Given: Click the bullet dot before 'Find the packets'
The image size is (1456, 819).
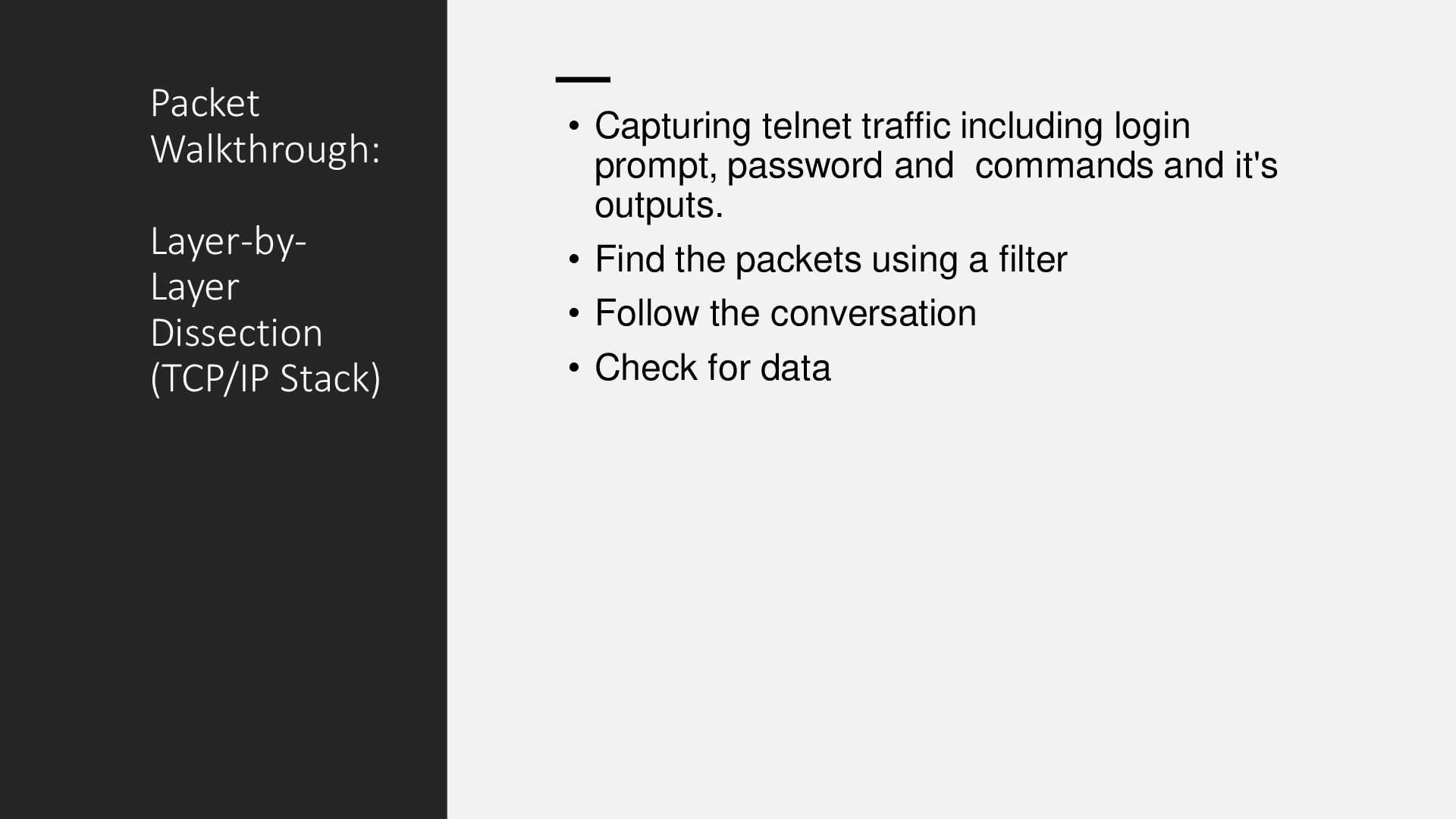Looking at the screenshot, I should tap(574, 259).
